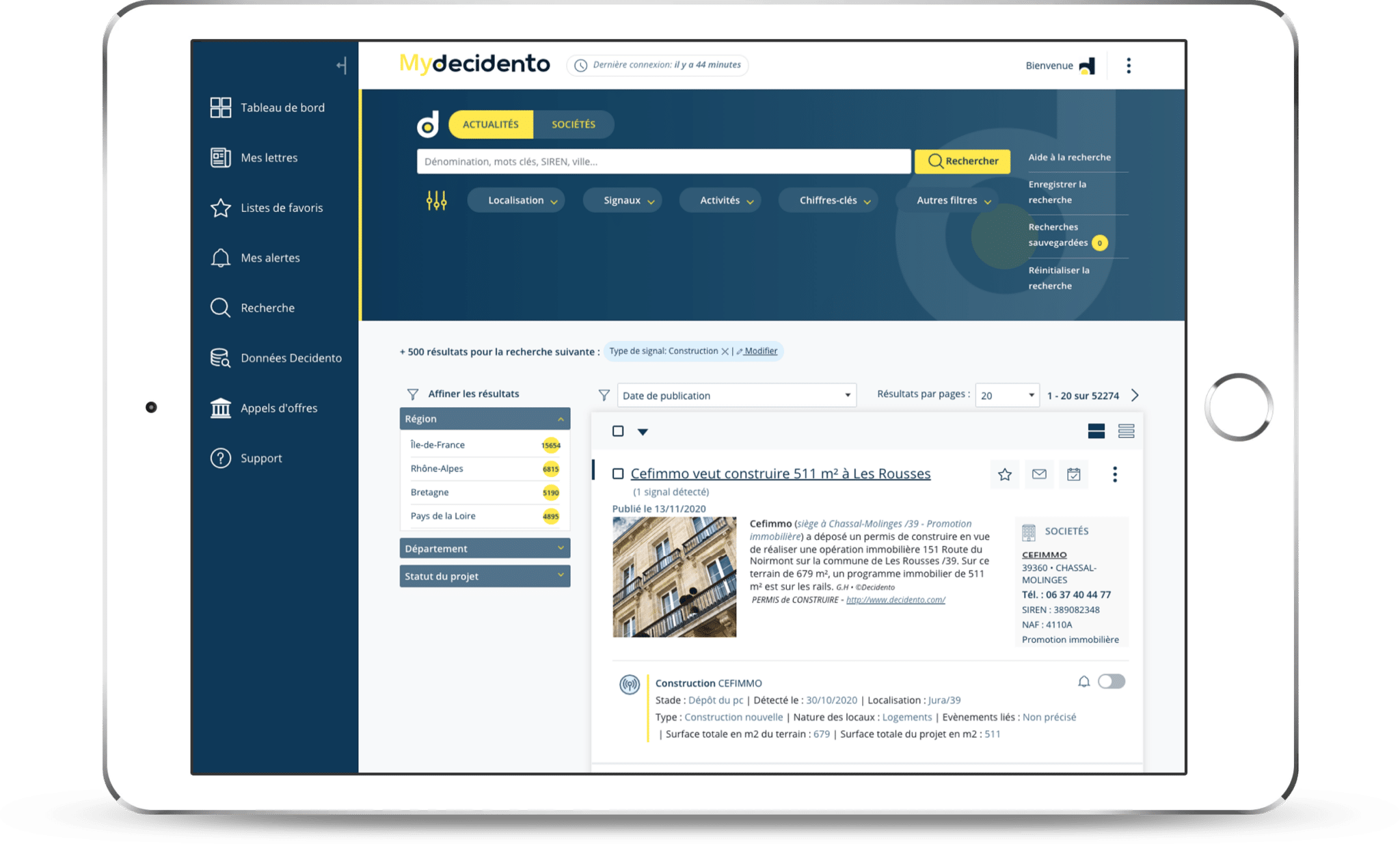Switch to the Sociétés tab
This screenshot has height=844, width=1400.
(574, 124)
